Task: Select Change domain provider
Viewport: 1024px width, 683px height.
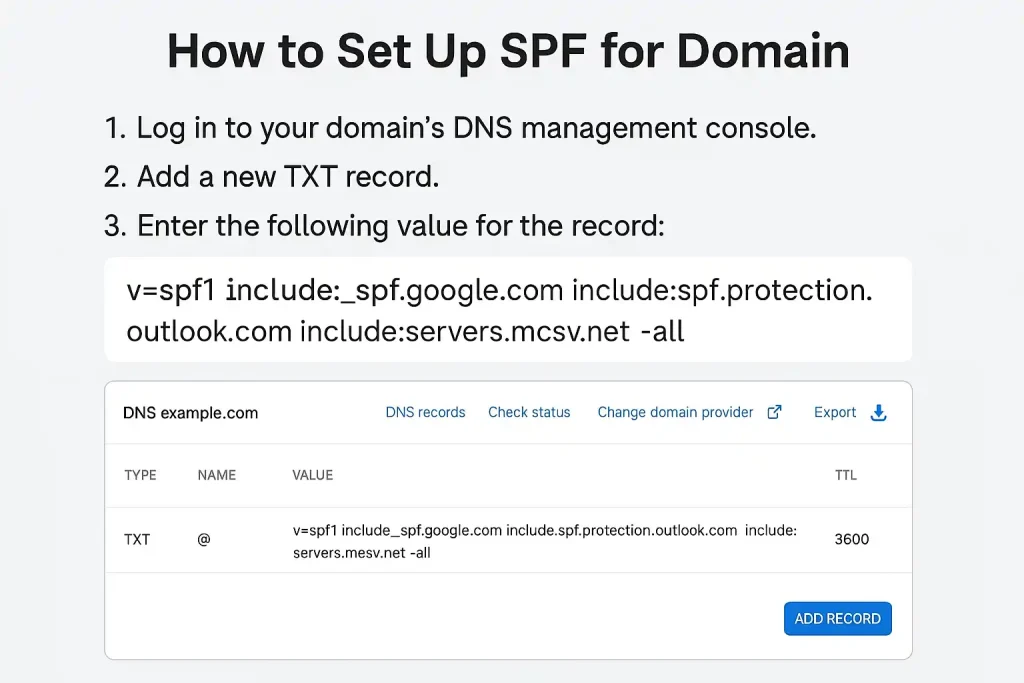Action: tap(676, 412)
